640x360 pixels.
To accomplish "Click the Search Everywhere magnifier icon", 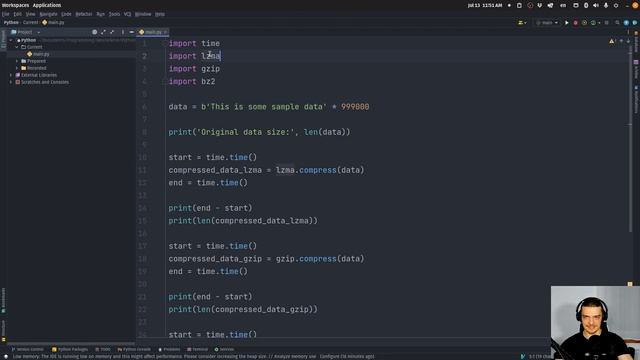I will coord(618,23).
